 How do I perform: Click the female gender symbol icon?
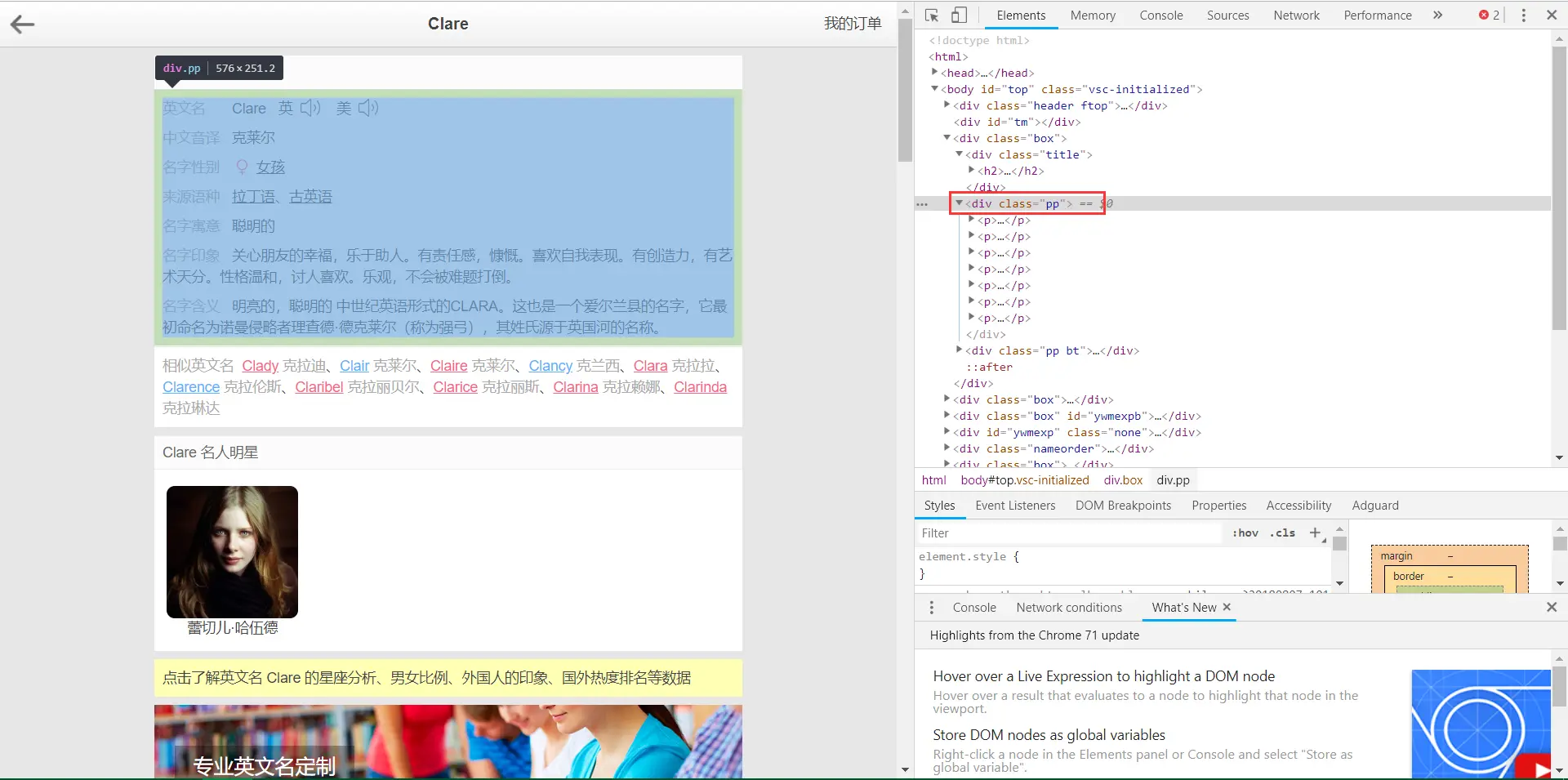point(242,167)
